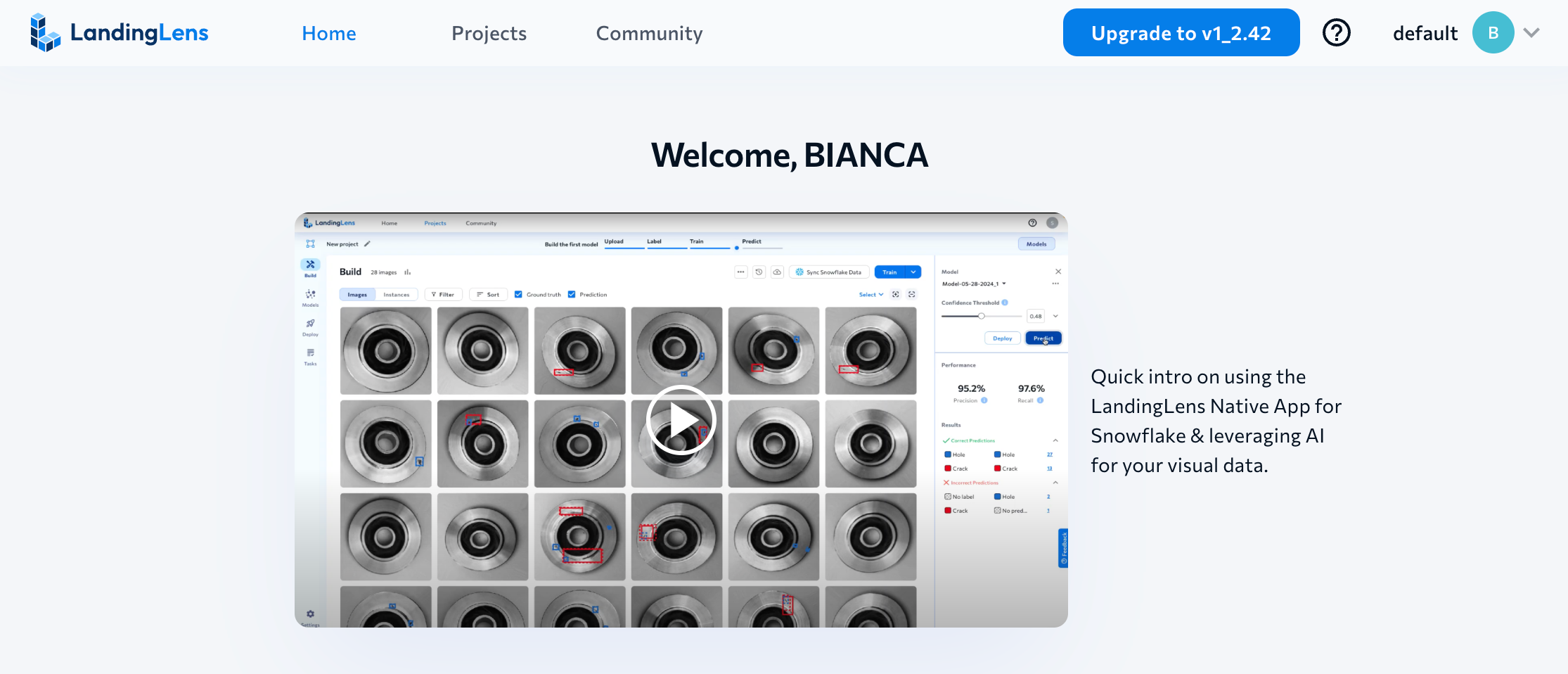The height and width of the screenshot is (674, 1568).
Task: Play the intro video
Action: point(680,421)
